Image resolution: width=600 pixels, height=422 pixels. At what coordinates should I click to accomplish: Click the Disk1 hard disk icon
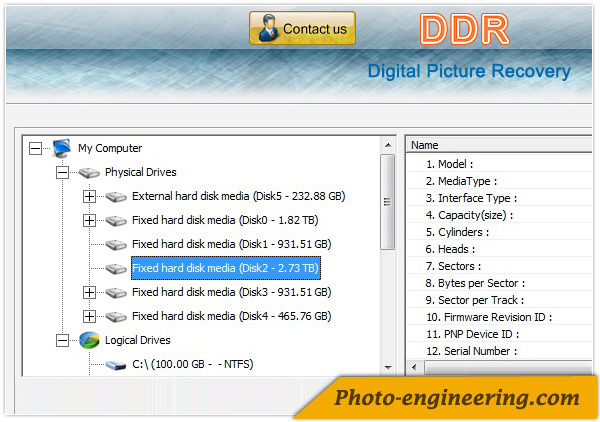(x=116, y=245)
